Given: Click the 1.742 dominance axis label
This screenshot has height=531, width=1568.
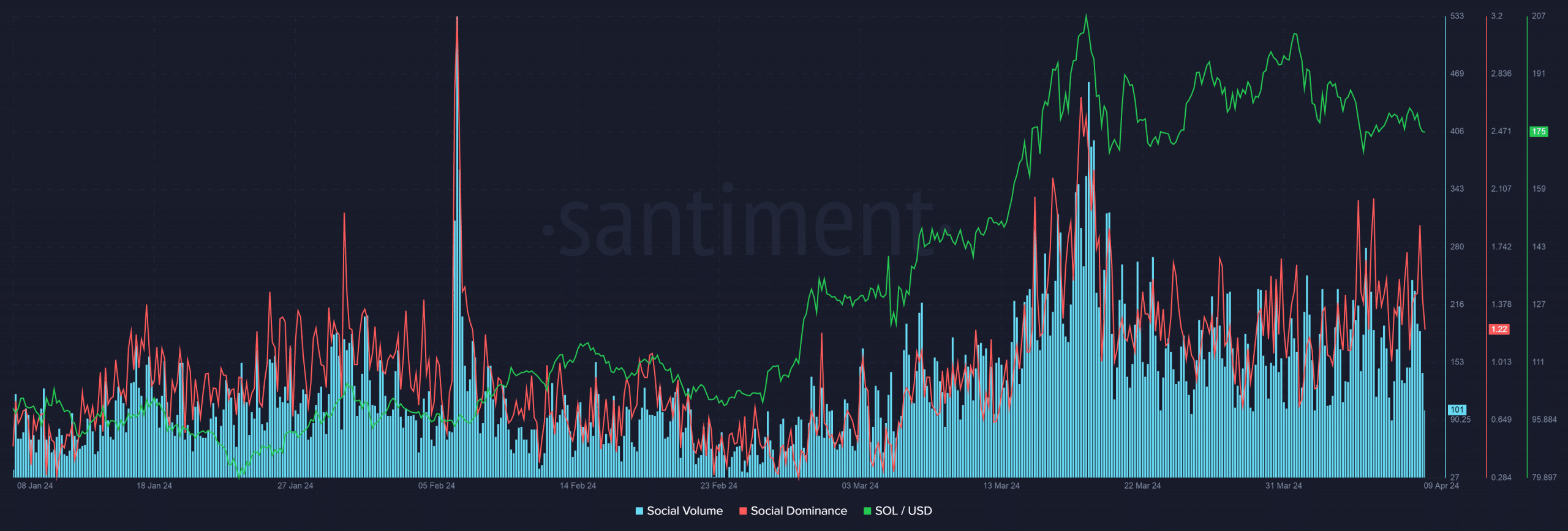Looking at the screenshot, I should point(1501,247).
